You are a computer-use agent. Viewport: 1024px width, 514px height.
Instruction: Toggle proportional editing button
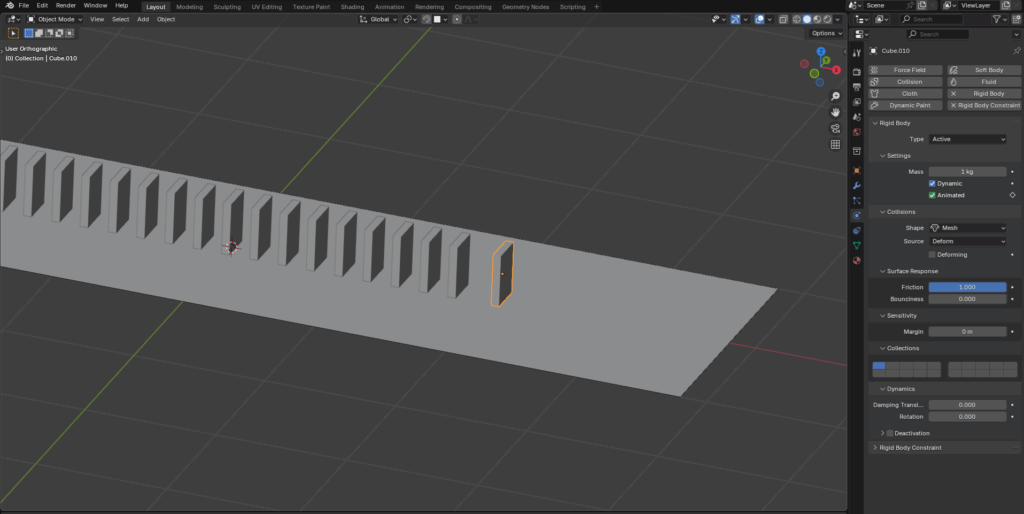[457, 20]
